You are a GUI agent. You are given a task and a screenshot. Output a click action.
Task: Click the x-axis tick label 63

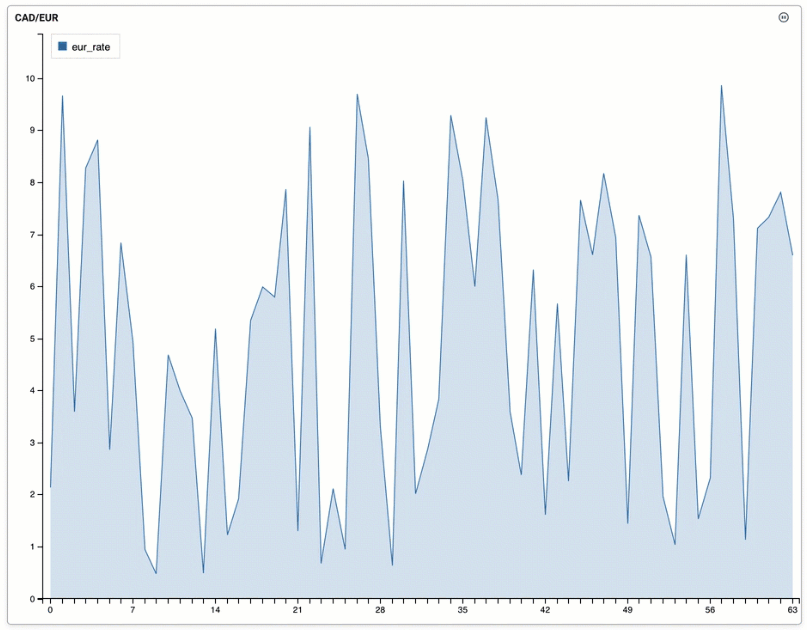(792, 609)
